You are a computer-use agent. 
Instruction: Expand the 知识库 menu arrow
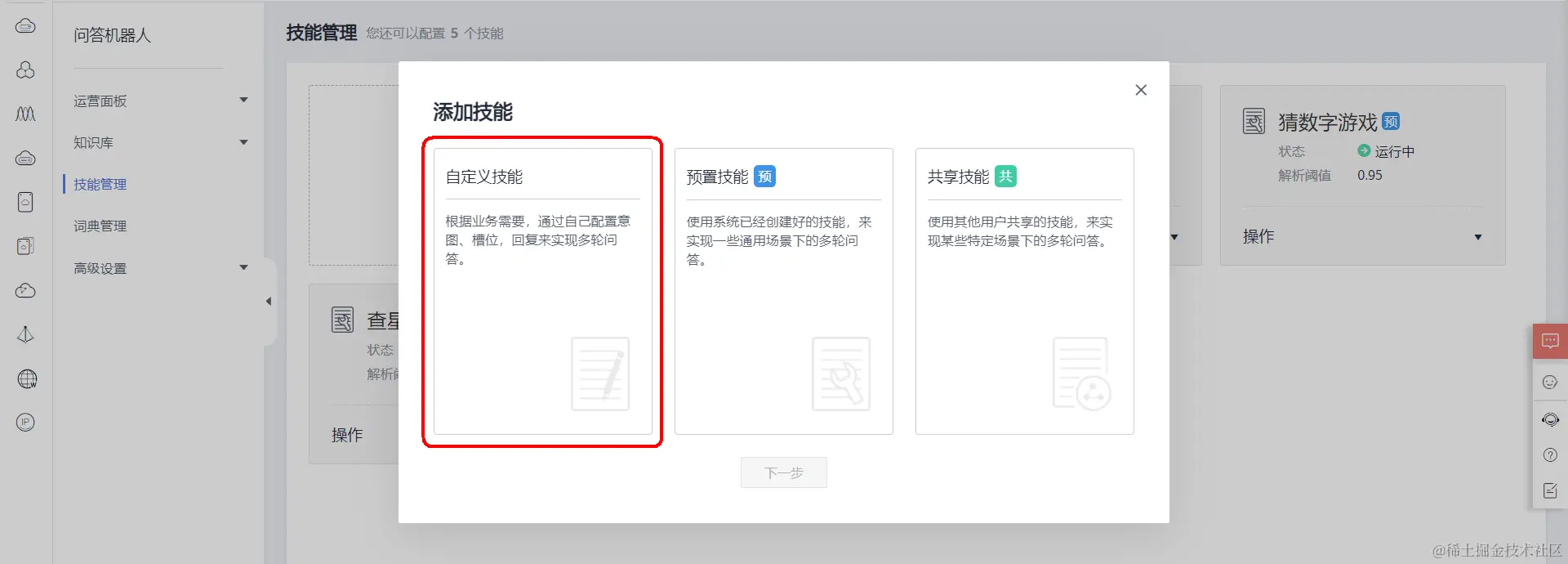243,142
